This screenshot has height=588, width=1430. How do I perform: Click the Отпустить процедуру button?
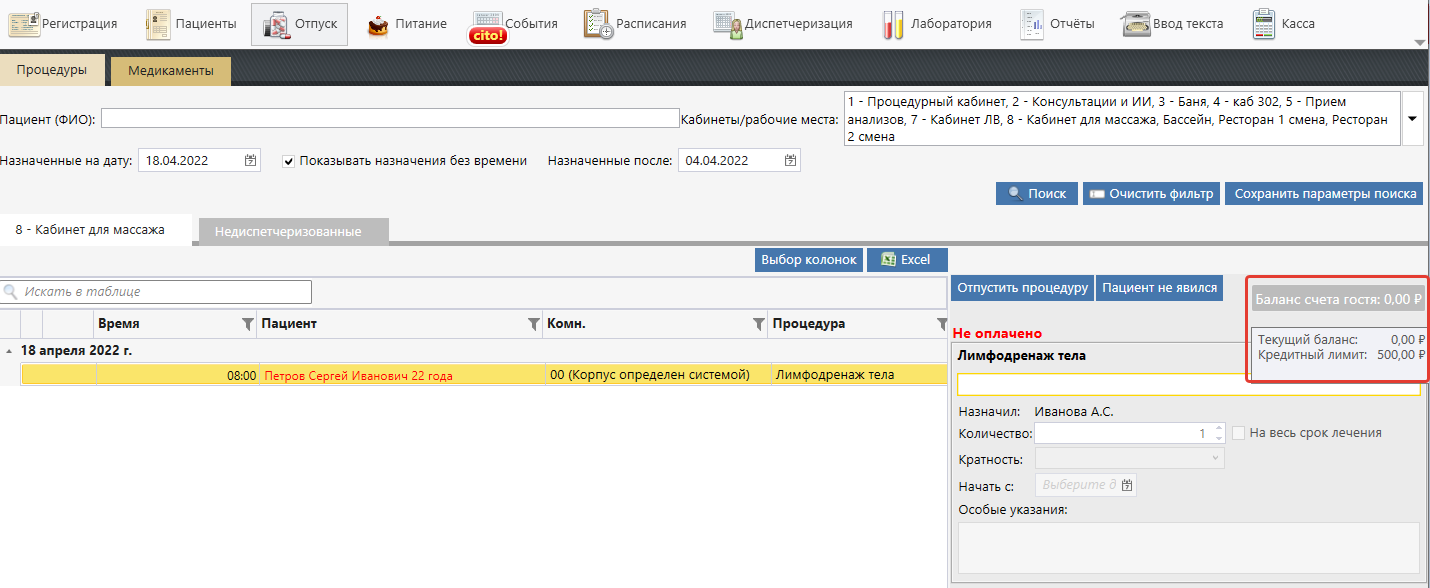[1022, 288]
